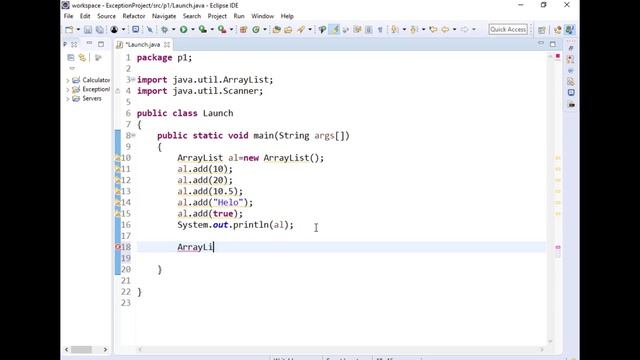This screenshot has width=640, height=360.
Task: Click the Last Edit Location icon
Action: tap(433, 29)
